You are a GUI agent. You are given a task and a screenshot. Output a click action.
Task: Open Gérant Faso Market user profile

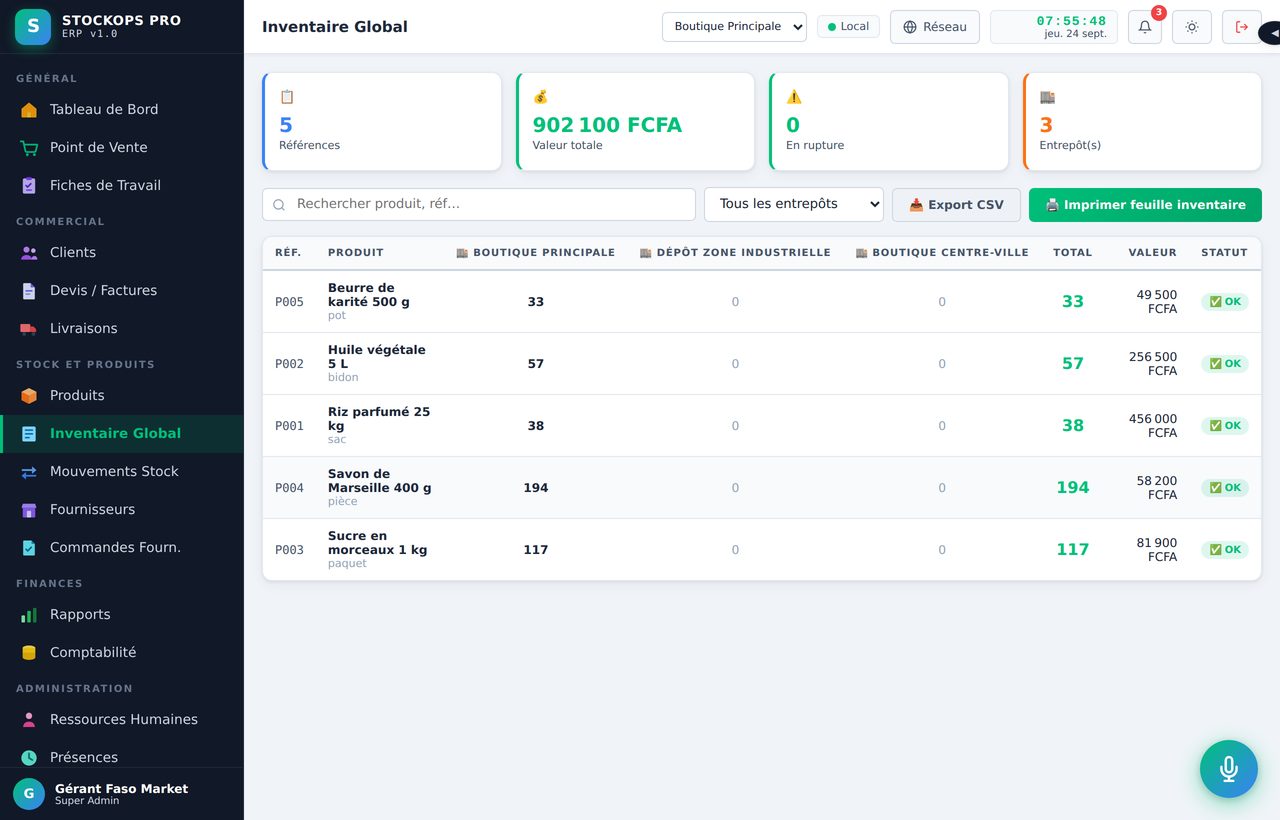(x=122, y=794)
